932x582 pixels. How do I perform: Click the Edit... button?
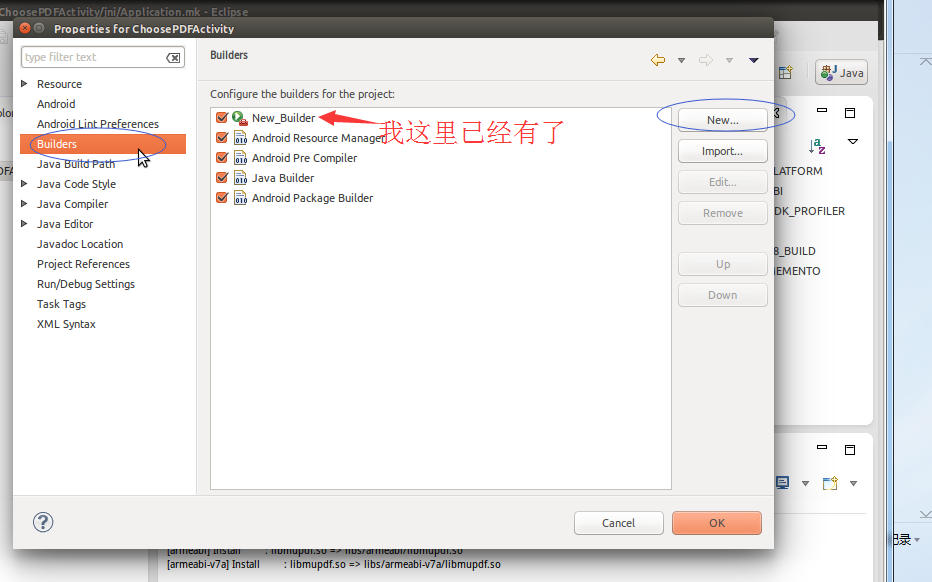point(723,182)
